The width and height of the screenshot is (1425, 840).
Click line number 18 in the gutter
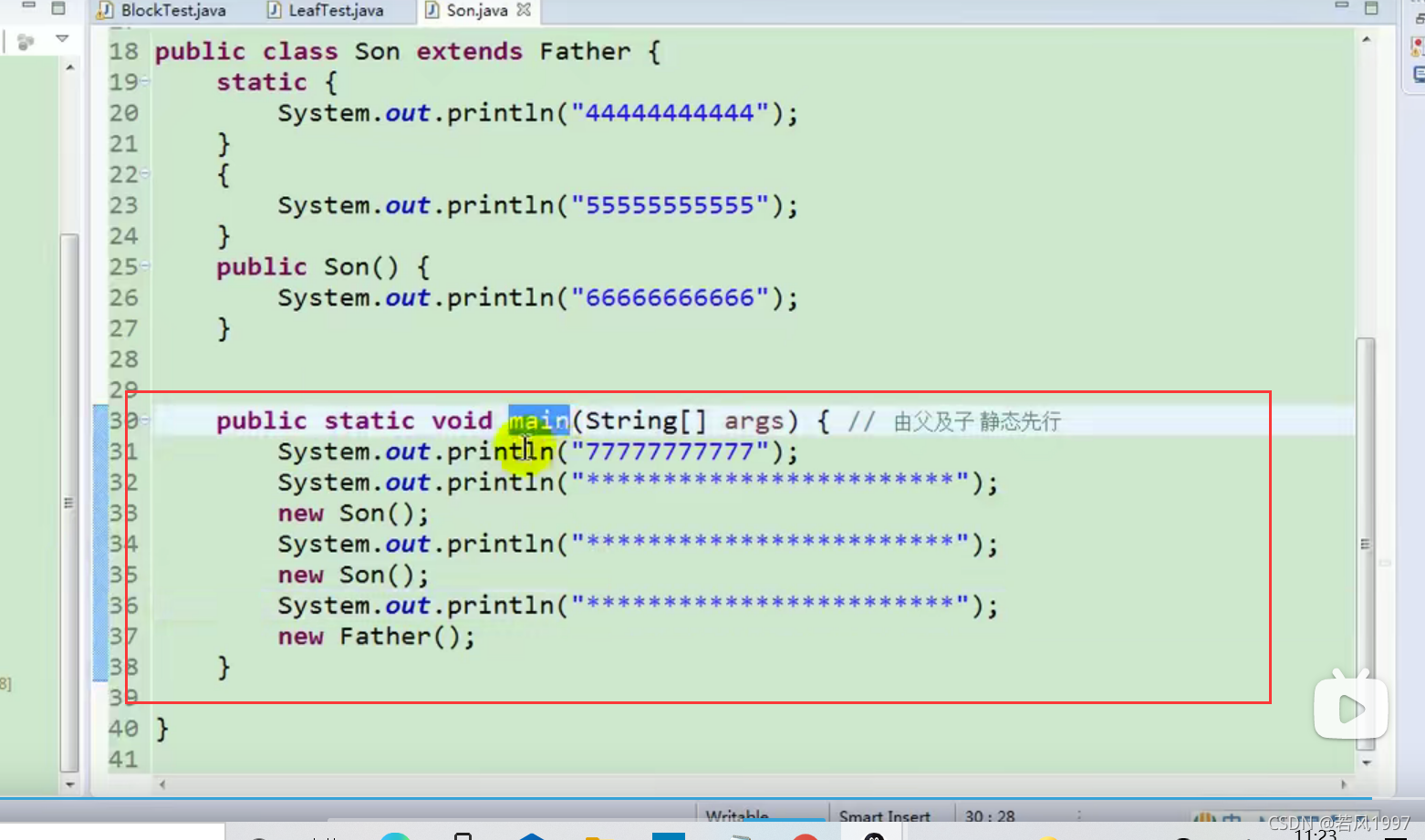pos(124,51)
